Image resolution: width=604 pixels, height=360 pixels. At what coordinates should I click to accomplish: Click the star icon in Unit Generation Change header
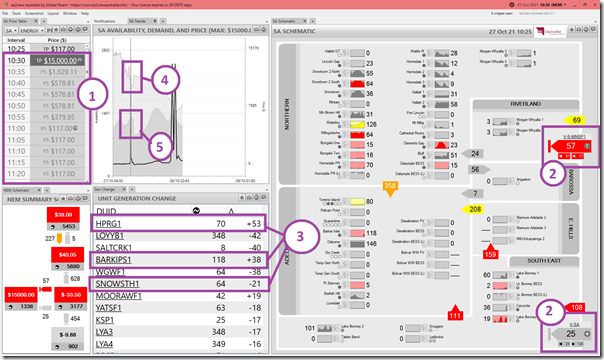coord(242,198)
